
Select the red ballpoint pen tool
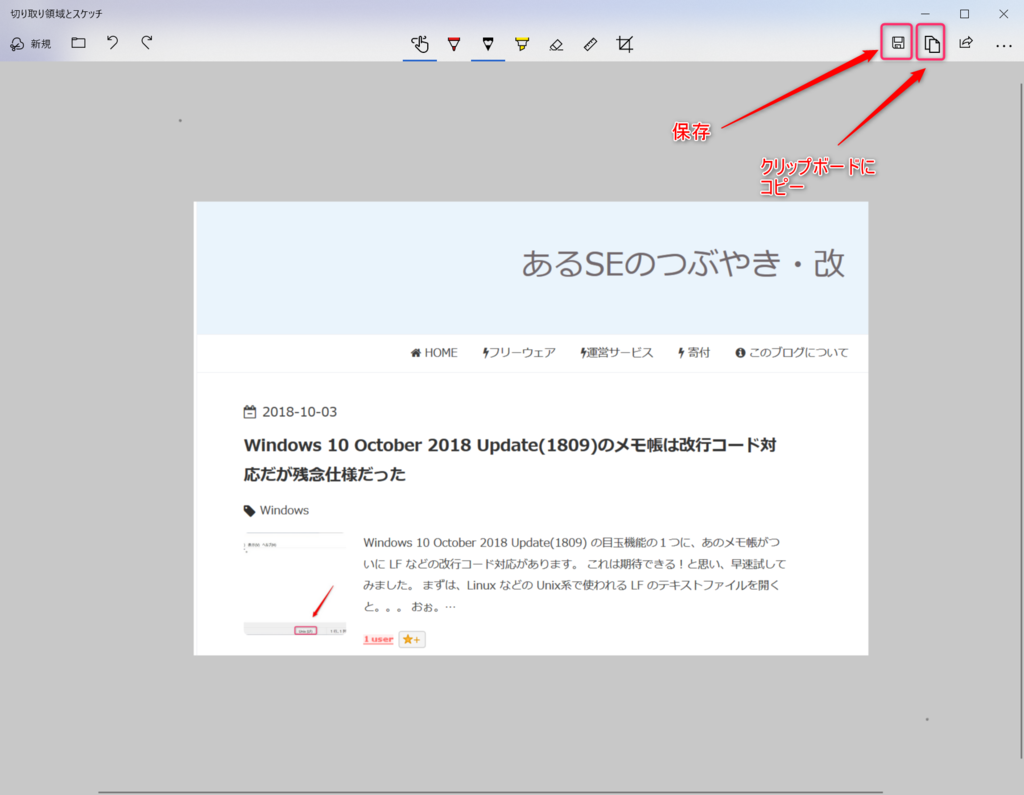pos(454,42)
